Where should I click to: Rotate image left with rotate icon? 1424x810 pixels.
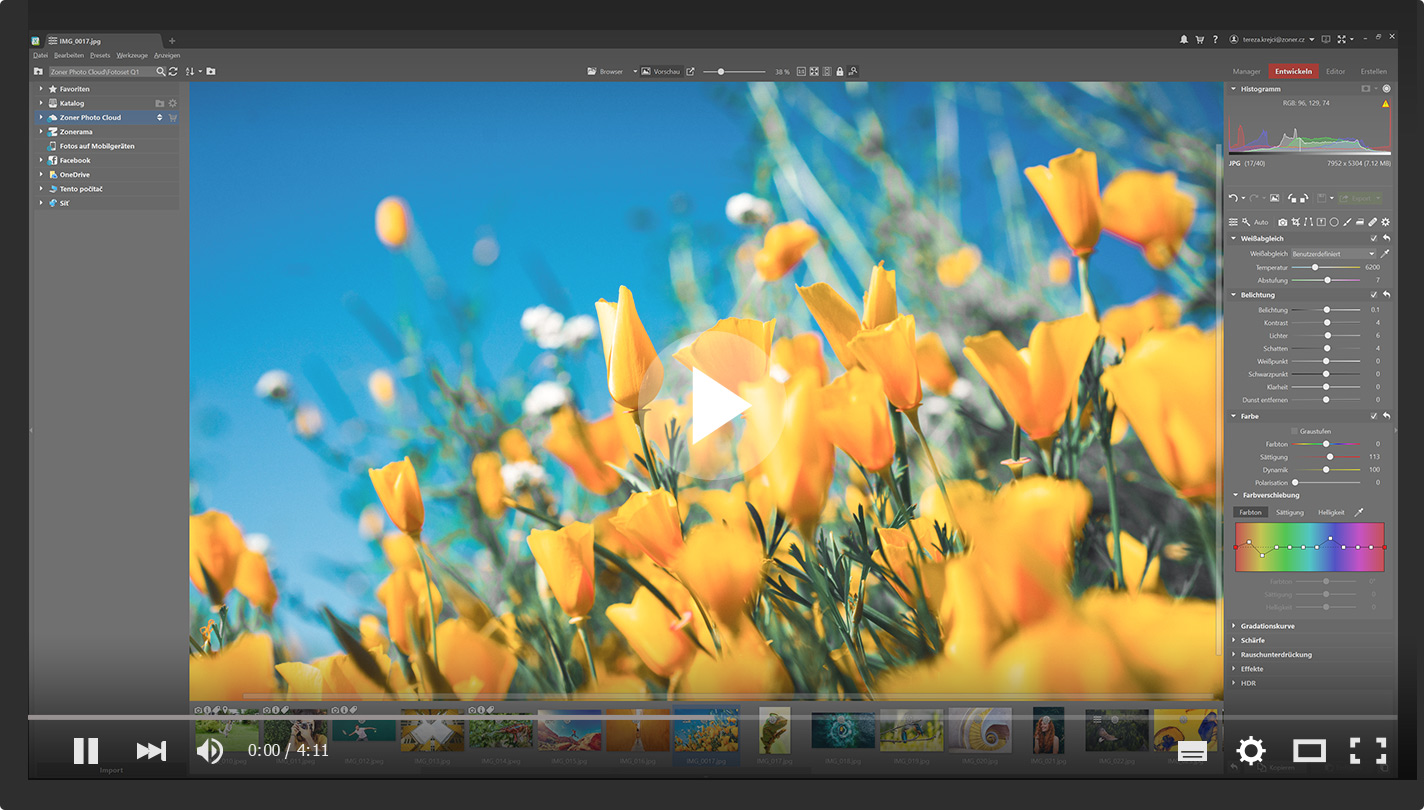[x=1292, y=198]
